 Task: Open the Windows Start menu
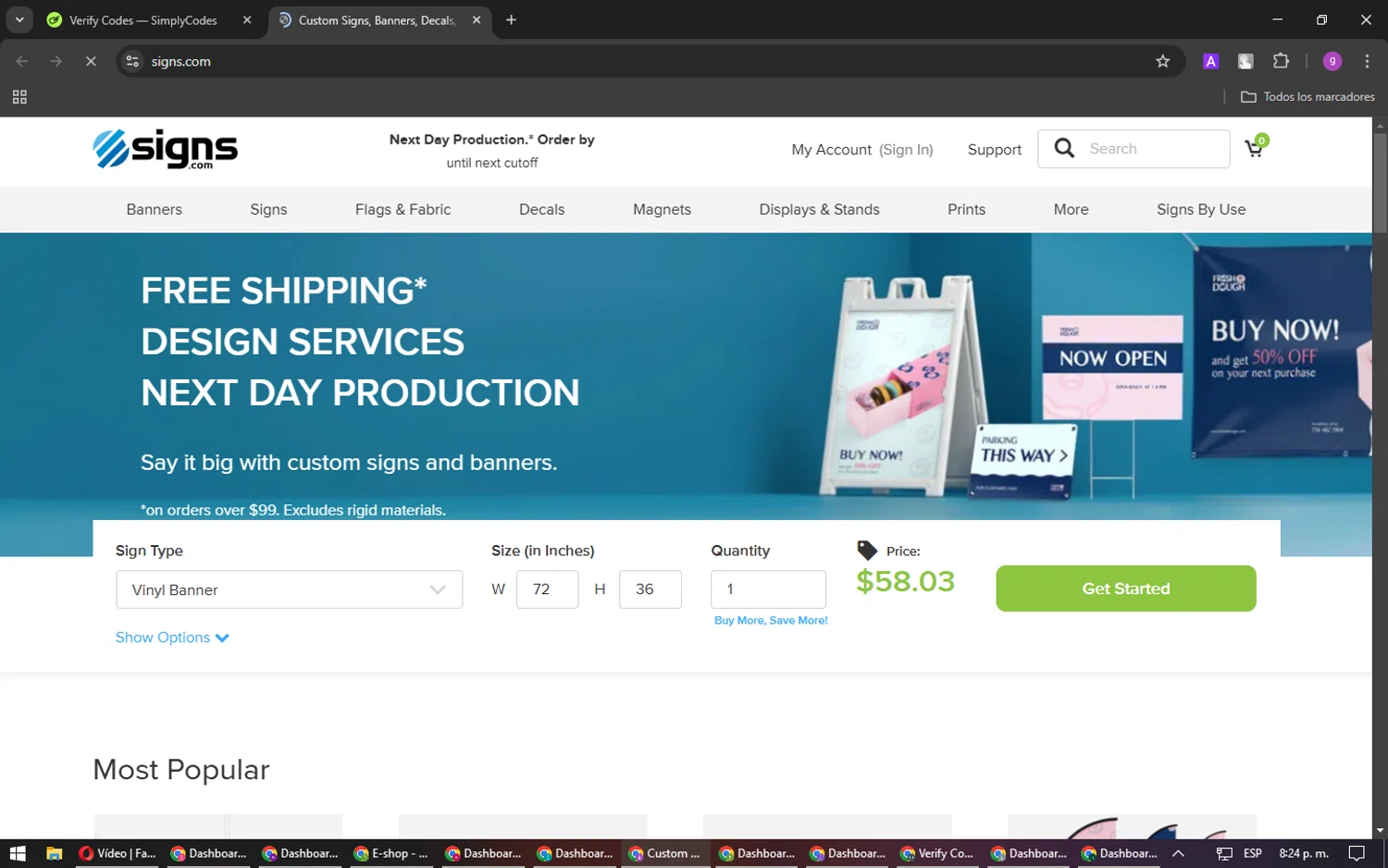(17, 853)
